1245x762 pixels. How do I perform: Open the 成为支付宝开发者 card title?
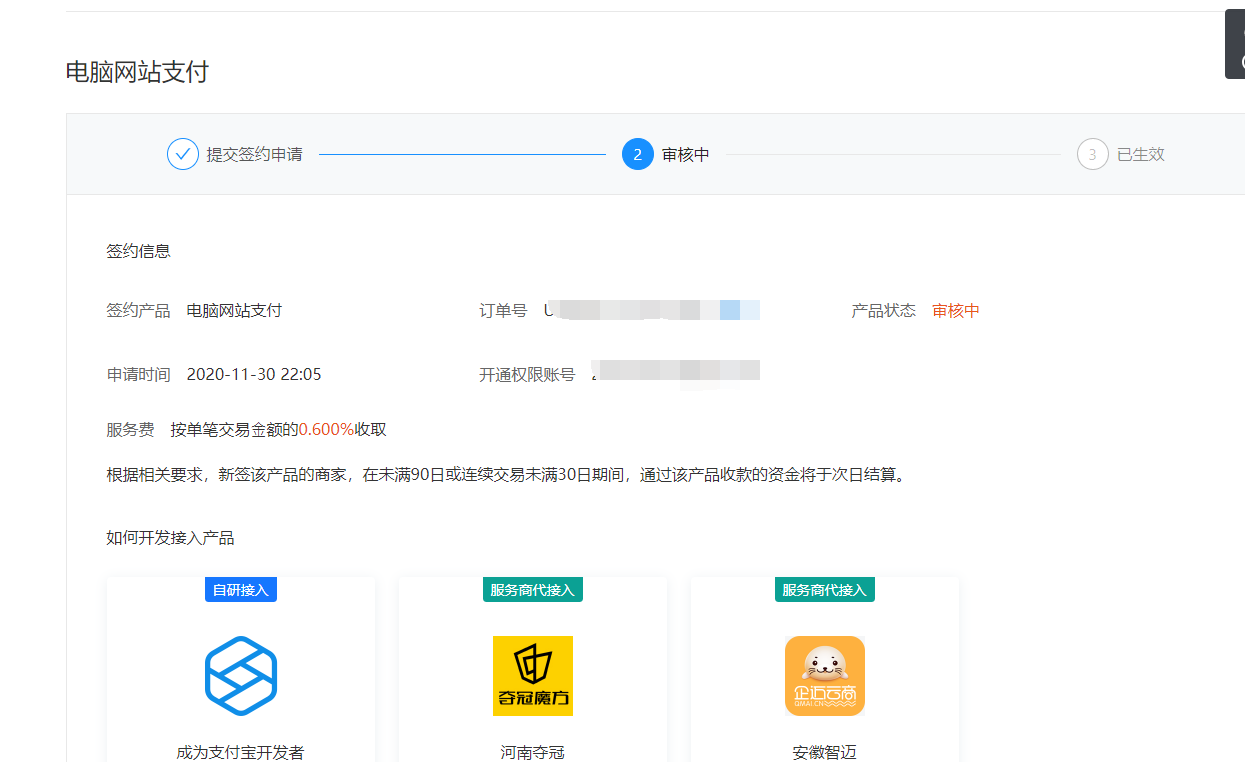pyautogui.click(x=240, y=752)
